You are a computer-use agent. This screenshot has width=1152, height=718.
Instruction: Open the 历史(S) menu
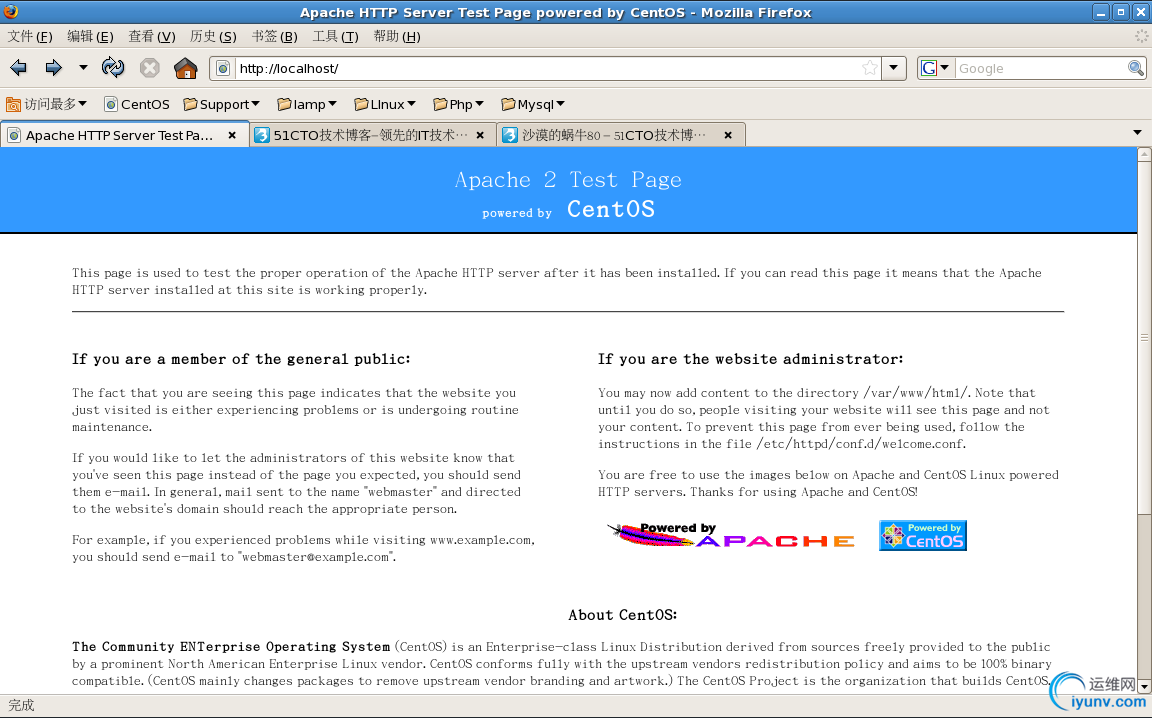pos(213,37)
